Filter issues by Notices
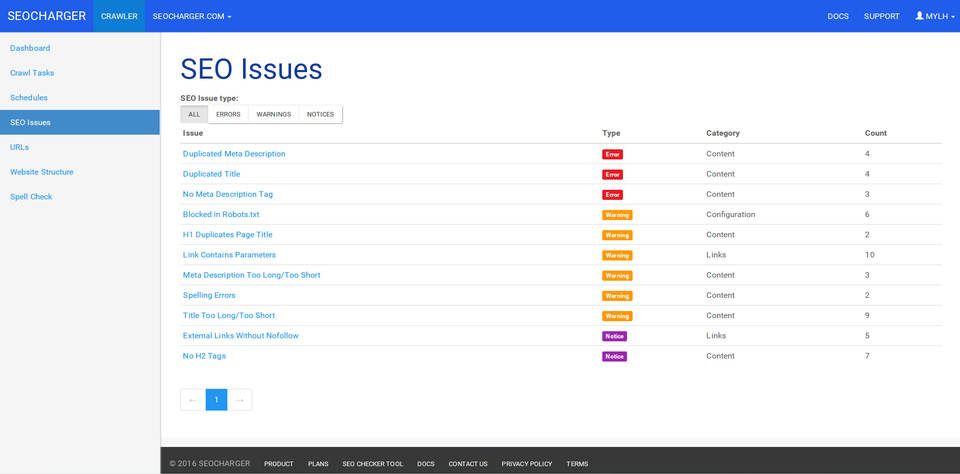The width and height of the screenshot is (960, 474). click(x=320, y=115)
